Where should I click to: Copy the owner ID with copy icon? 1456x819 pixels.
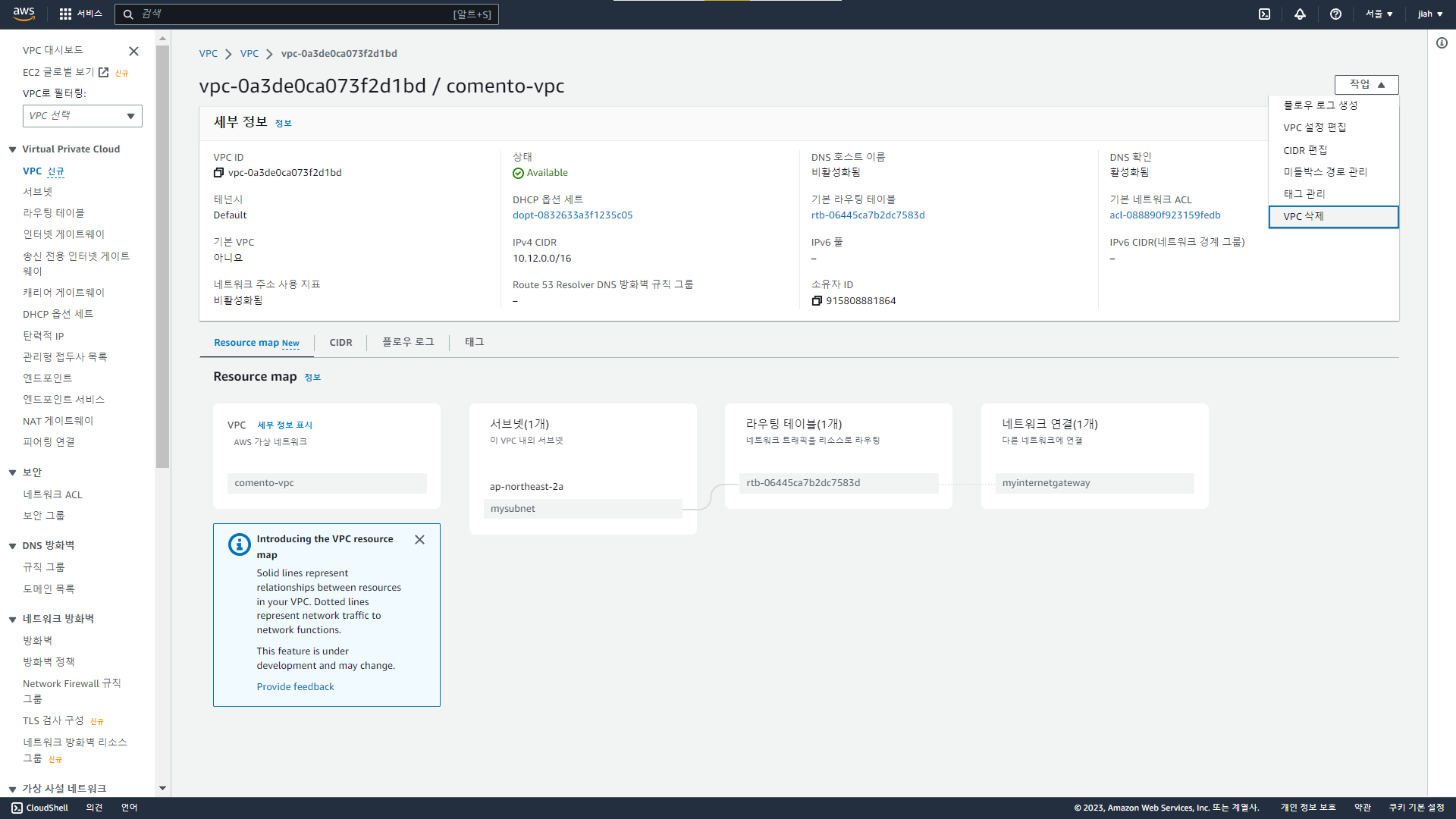[x=817, y=301]
